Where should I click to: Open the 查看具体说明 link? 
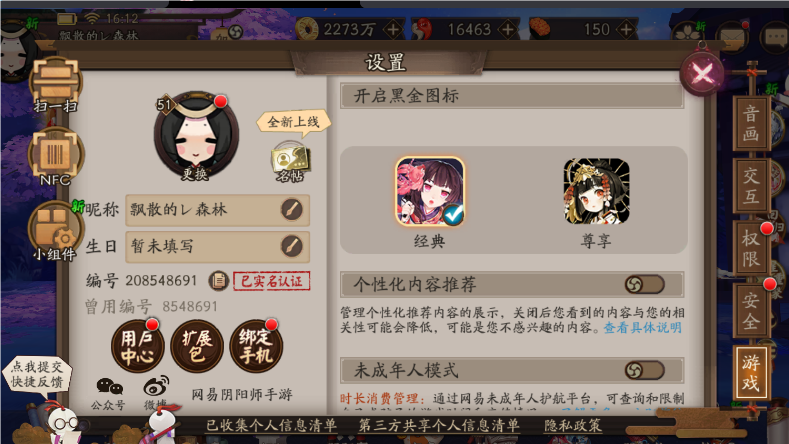(x=643, y=328)
